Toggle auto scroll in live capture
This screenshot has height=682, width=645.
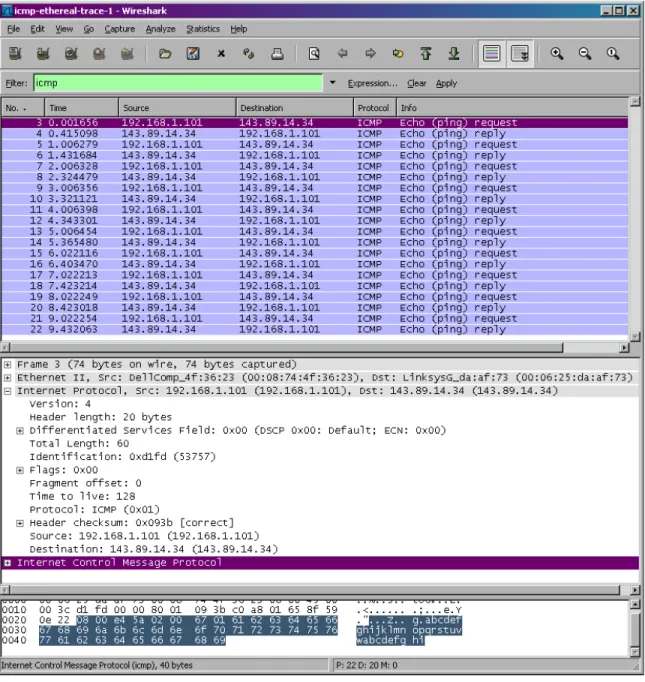click(x=520, y=53)
